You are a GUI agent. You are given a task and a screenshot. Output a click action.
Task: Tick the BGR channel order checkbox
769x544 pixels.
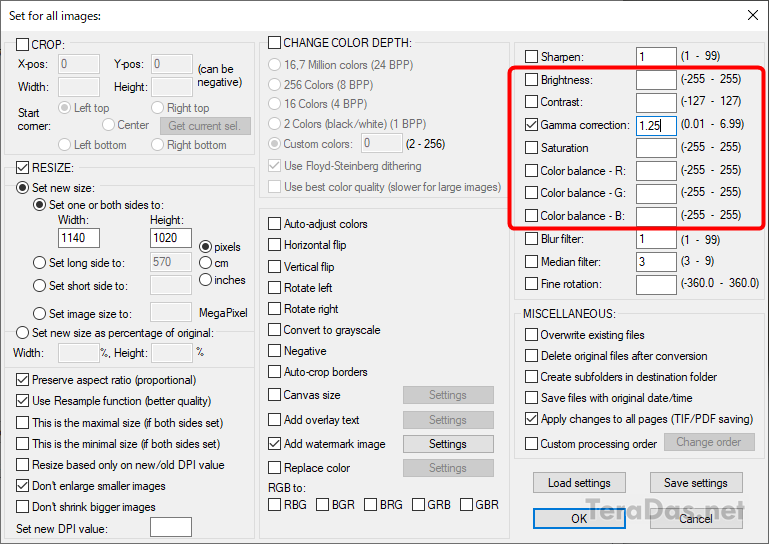coord(322,504)
